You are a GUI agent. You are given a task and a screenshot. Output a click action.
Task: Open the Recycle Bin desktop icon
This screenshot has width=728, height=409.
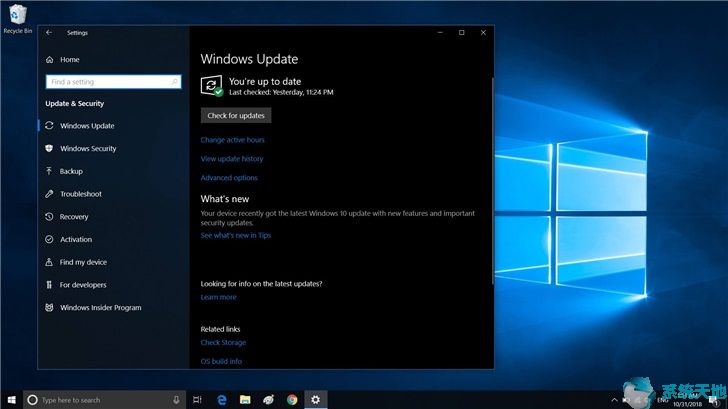[x=18, y=19]
